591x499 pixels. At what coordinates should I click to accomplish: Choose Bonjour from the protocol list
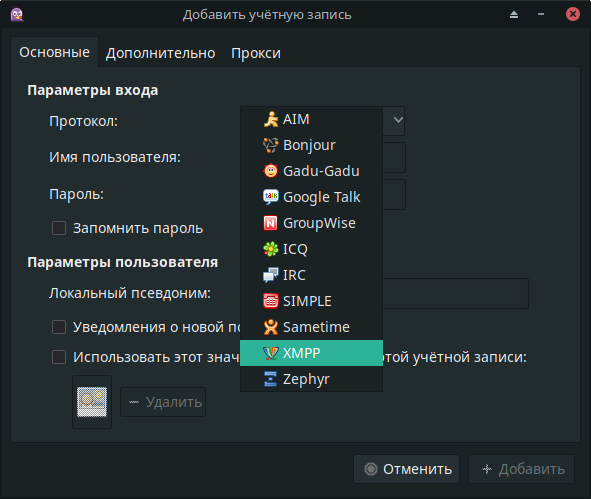click(311, 145)
